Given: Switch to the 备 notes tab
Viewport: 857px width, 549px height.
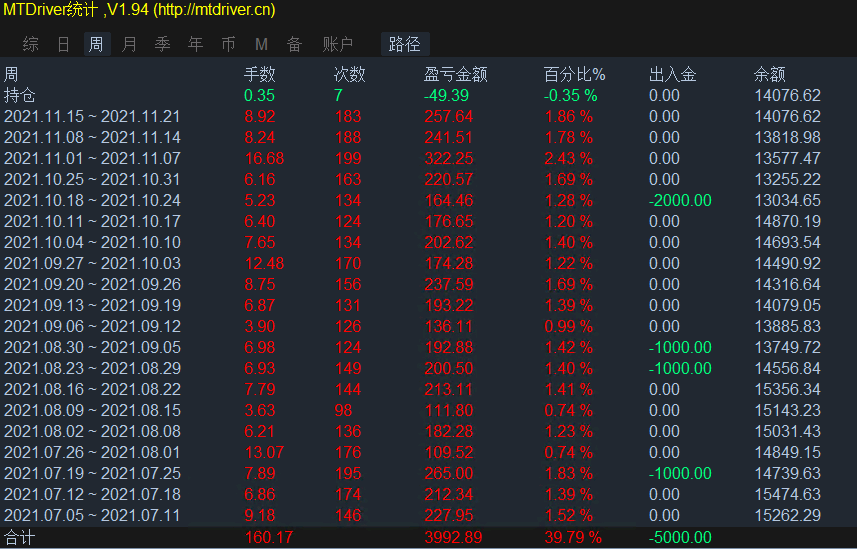Looking at the screenshot, I should pos(295,44).
